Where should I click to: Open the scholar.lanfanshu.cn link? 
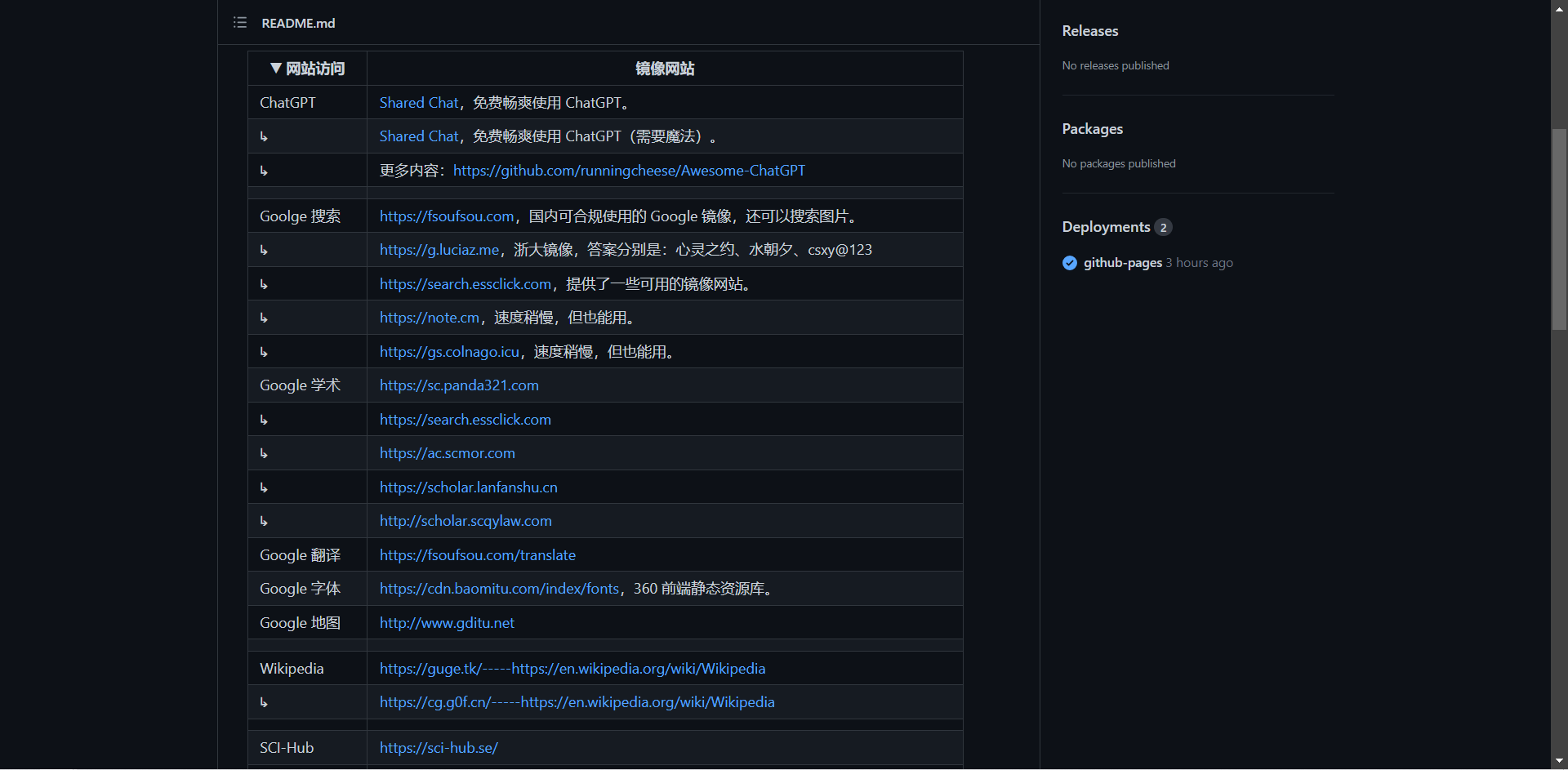[469, 487]
